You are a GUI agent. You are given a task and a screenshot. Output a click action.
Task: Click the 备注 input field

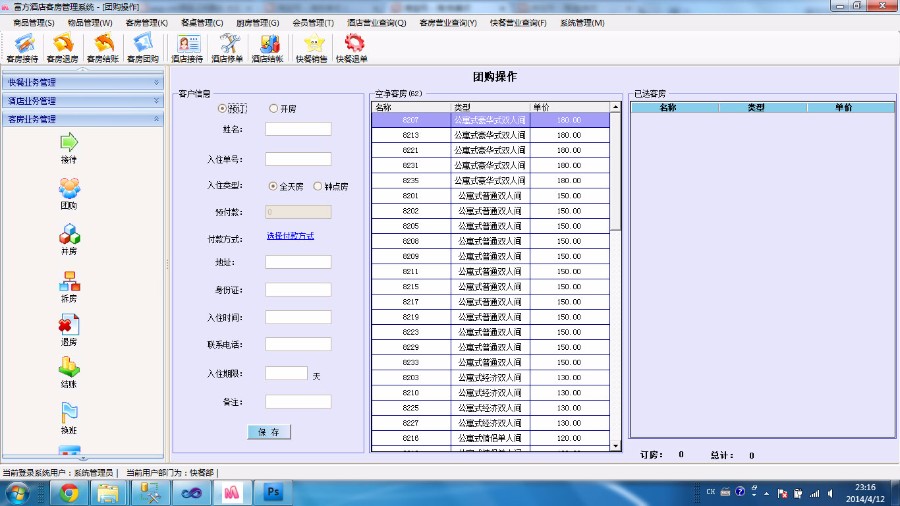coord(298,402)
